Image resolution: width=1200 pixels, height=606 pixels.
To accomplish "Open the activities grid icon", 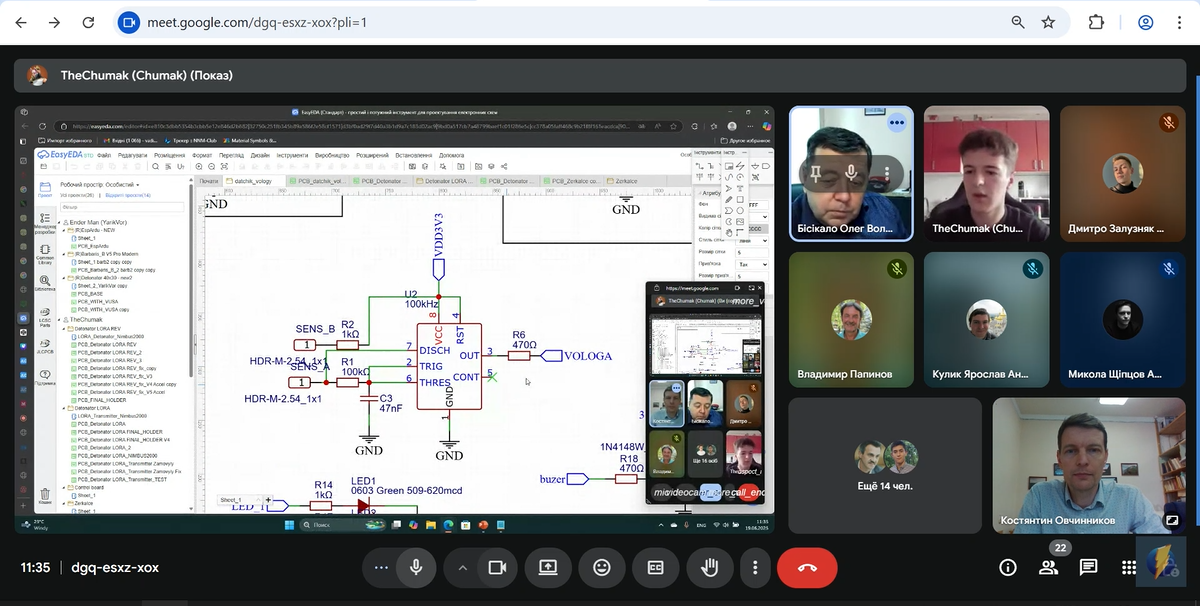I will (x=1128, y=567).
